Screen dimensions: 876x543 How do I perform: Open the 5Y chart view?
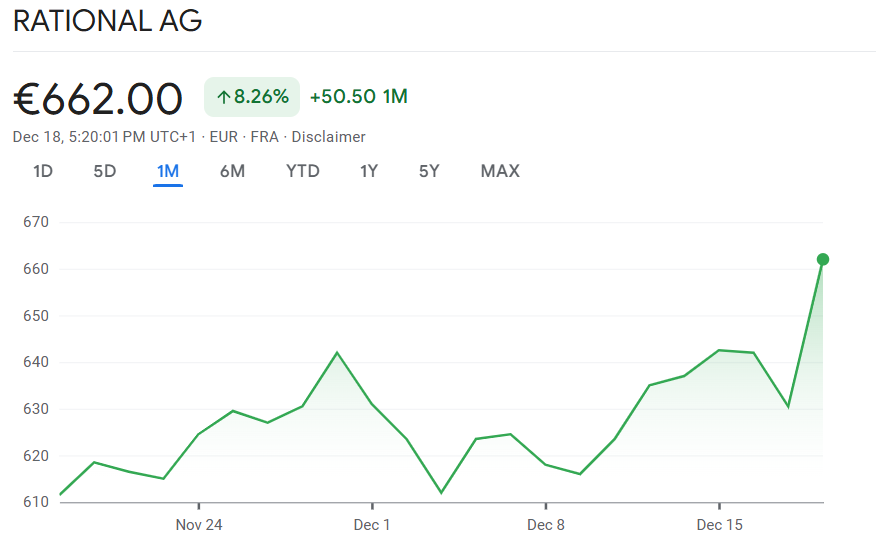click(429, 171)
